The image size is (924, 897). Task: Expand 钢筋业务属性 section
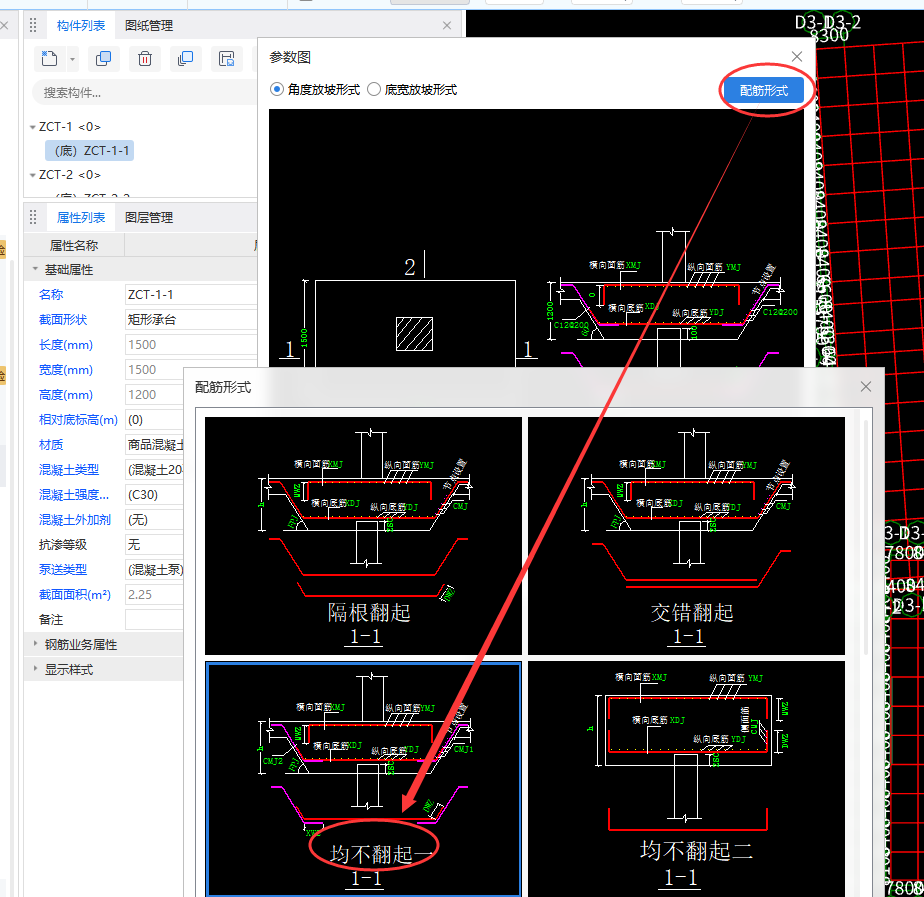[x=37, y=644]
